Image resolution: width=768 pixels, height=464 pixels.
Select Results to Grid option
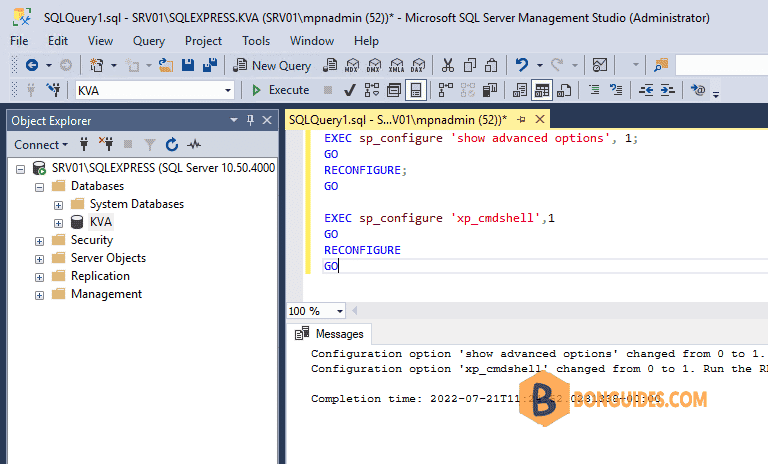click(x=542, y=90)
